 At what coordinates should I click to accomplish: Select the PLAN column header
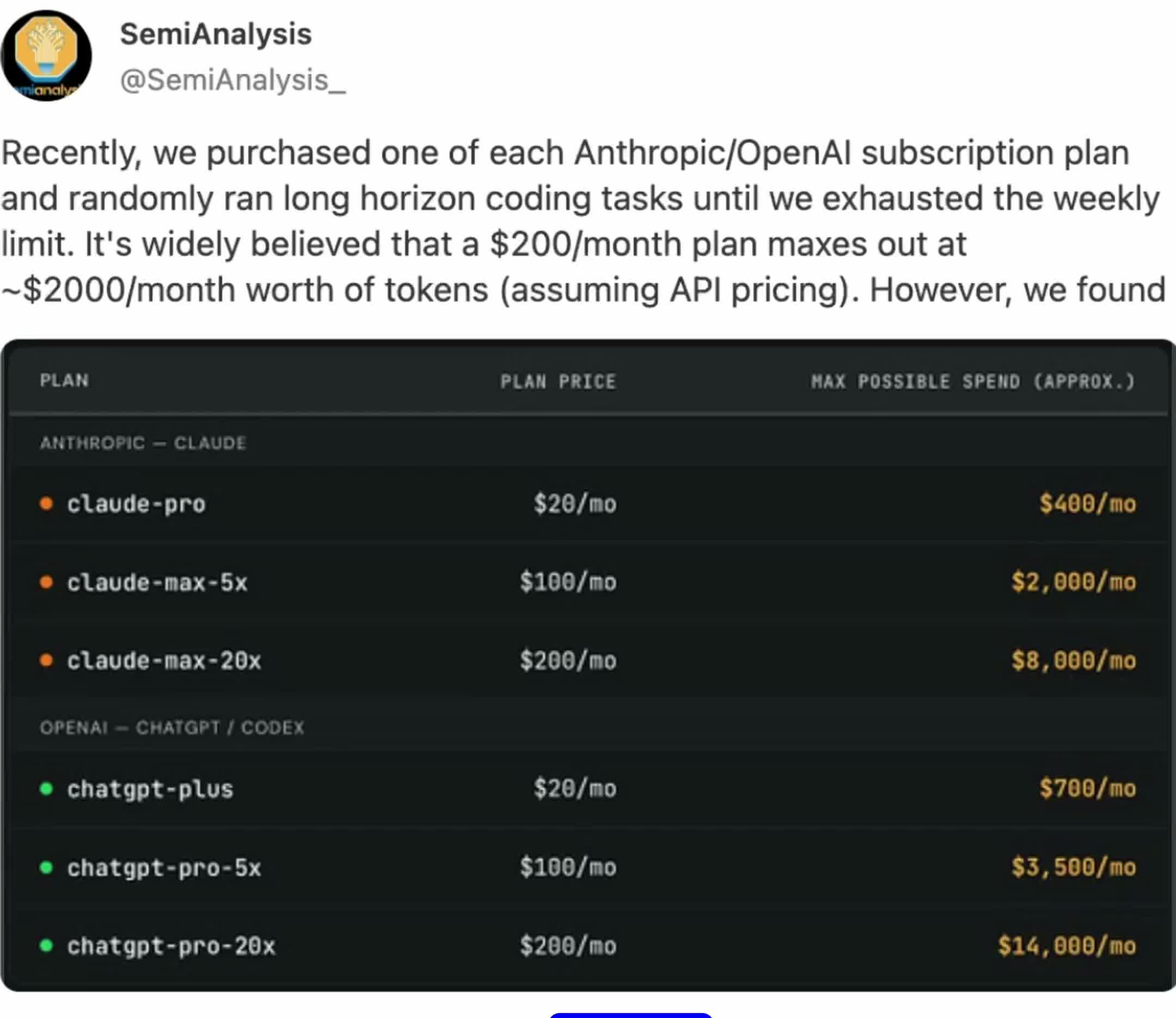[x=64, y=381]
